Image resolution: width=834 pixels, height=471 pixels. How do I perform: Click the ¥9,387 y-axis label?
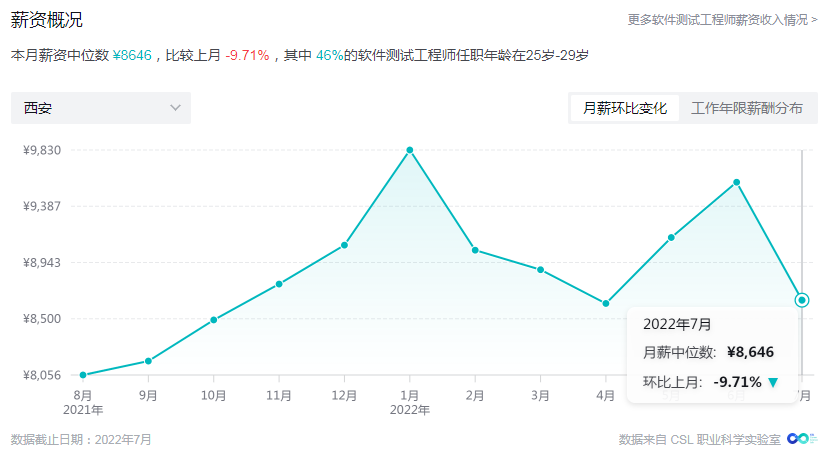tap(42, 206)
